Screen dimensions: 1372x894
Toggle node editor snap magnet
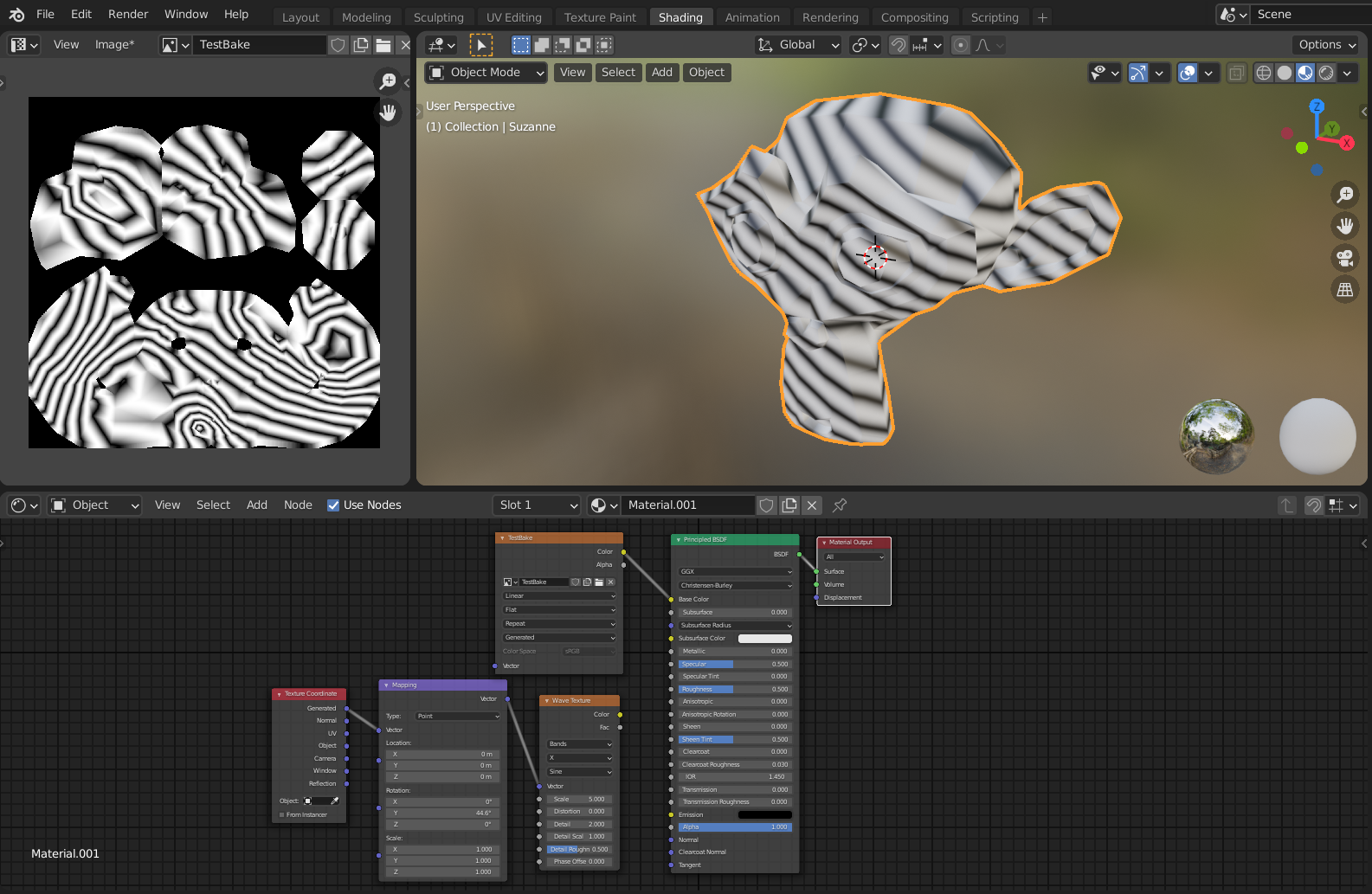click(1314, 505)
